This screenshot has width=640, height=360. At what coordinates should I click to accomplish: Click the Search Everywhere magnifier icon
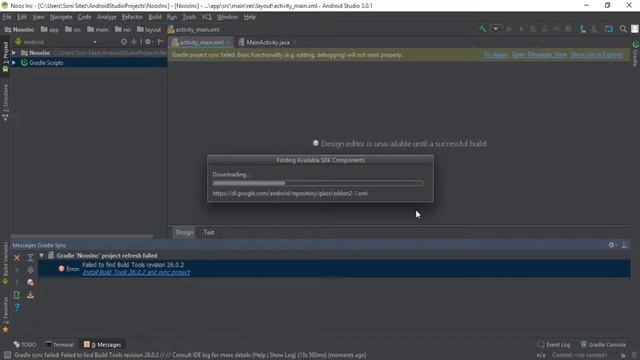pos(623,29)
